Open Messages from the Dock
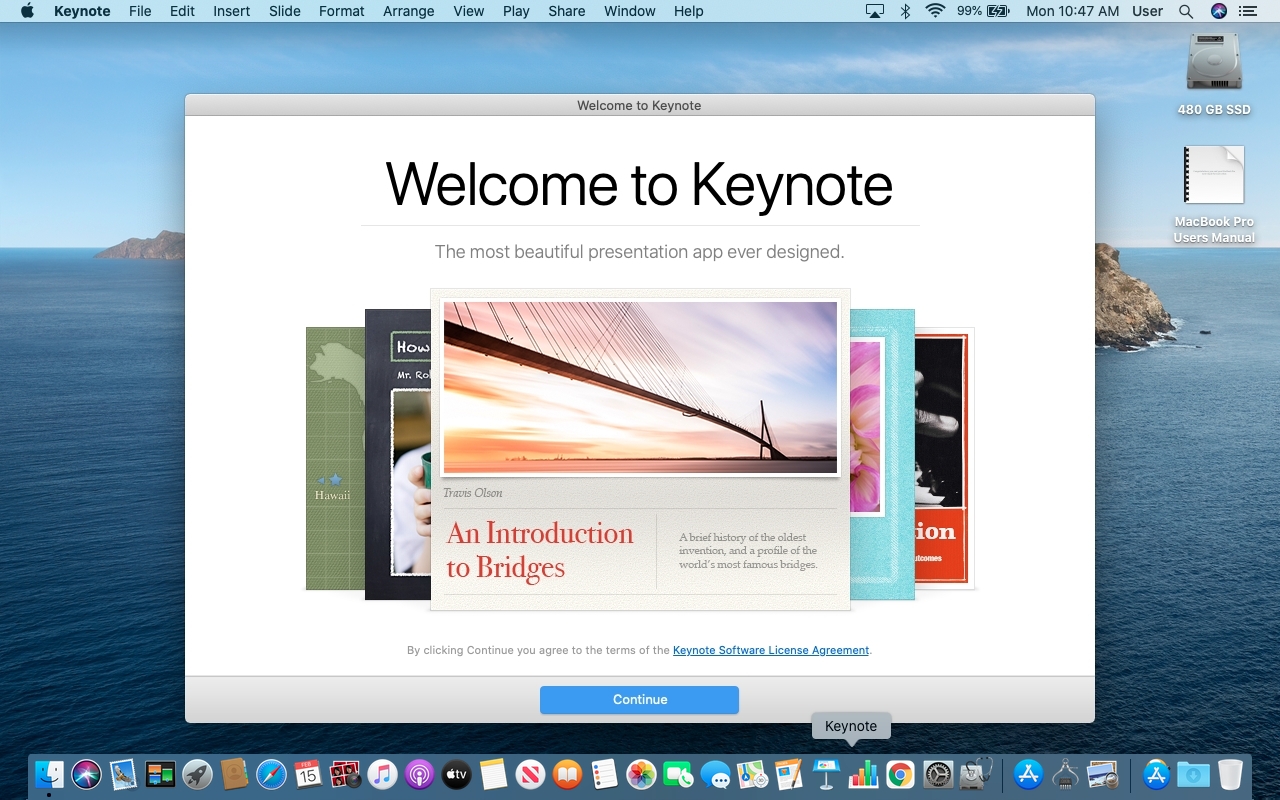 click(715, 774)
